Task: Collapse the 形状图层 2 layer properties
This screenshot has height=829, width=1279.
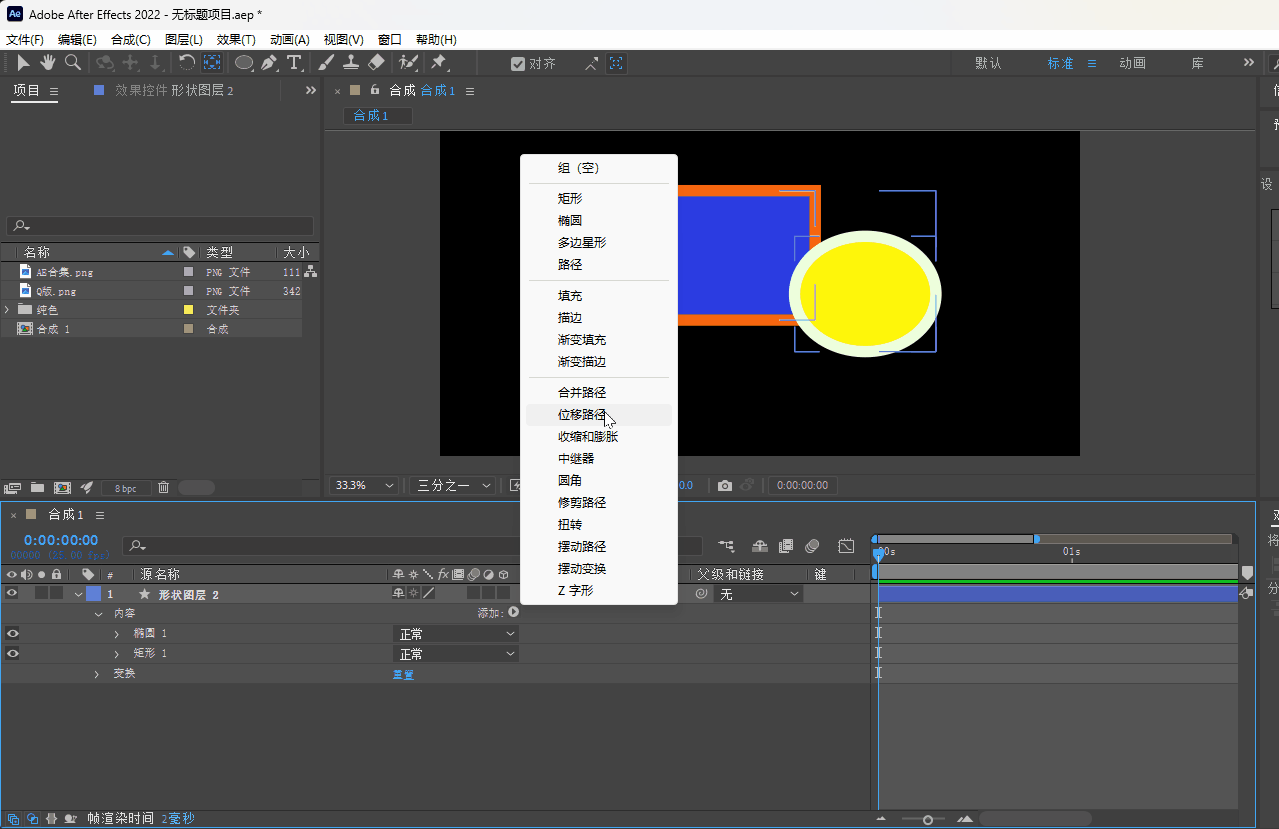Action: click(x=79, y=594)
